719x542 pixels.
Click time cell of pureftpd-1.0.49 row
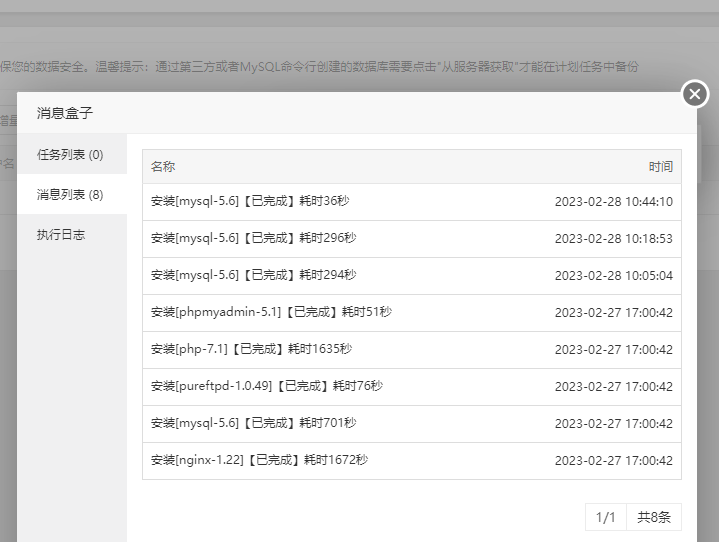614,387
